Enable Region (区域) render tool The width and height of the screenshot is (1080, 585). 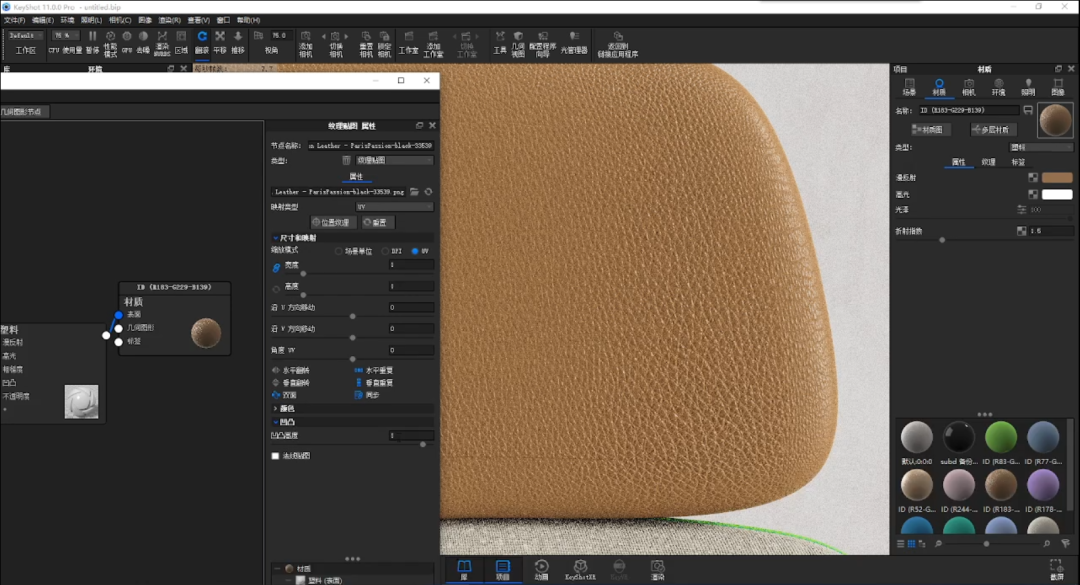pyautogui.click(x=181, y=42)
